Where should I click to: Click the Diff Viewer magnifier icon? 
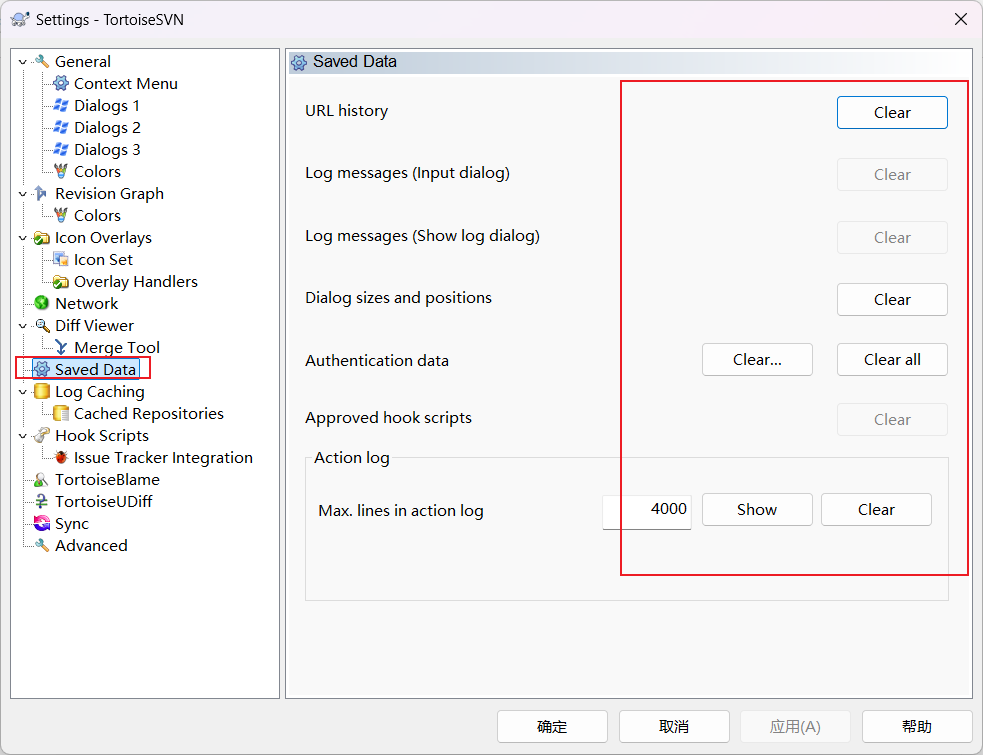[x=41, y=325]
